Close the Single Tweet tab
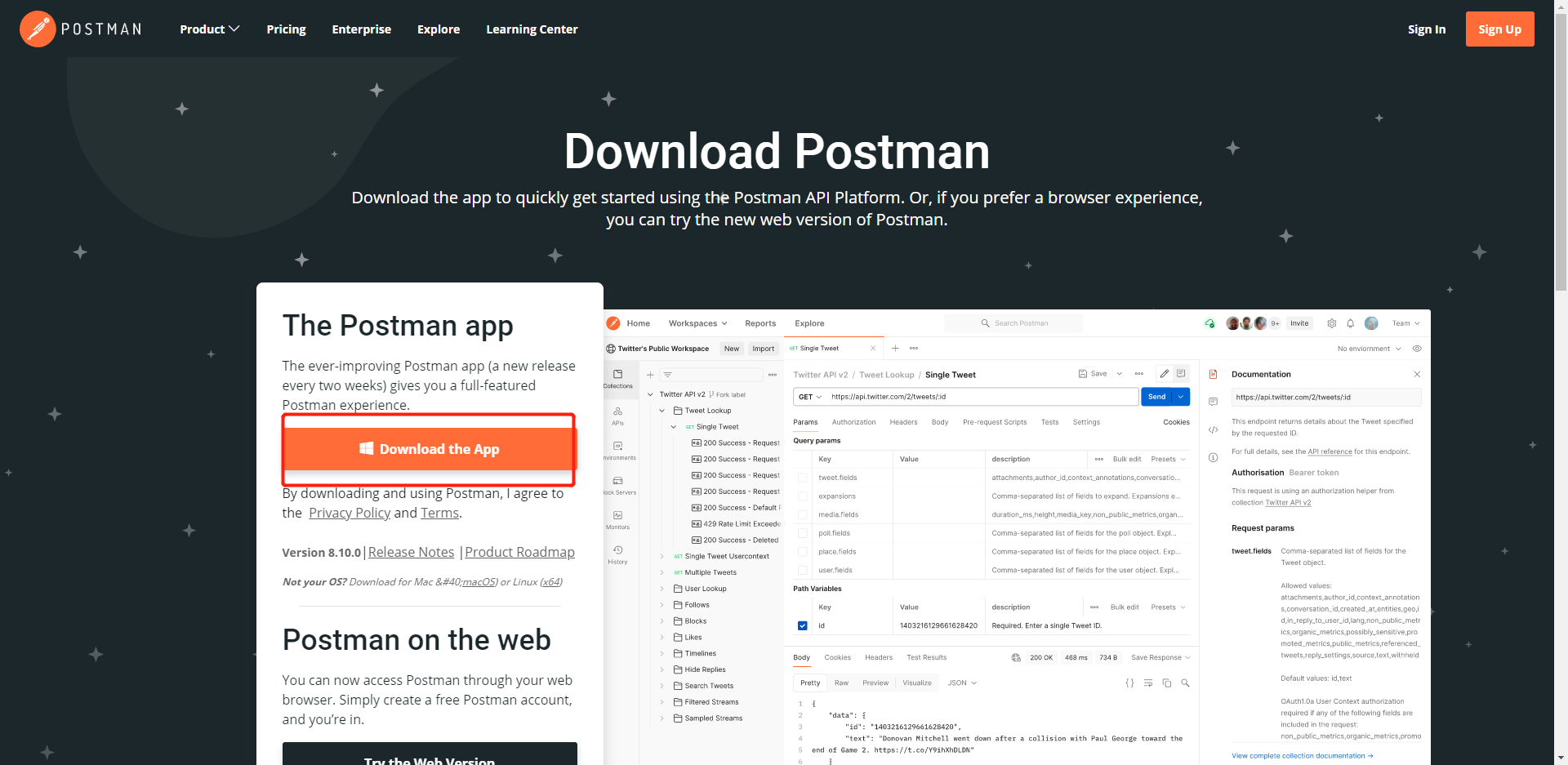This screenshot has height=765, width=1568. tap(873, 349)
